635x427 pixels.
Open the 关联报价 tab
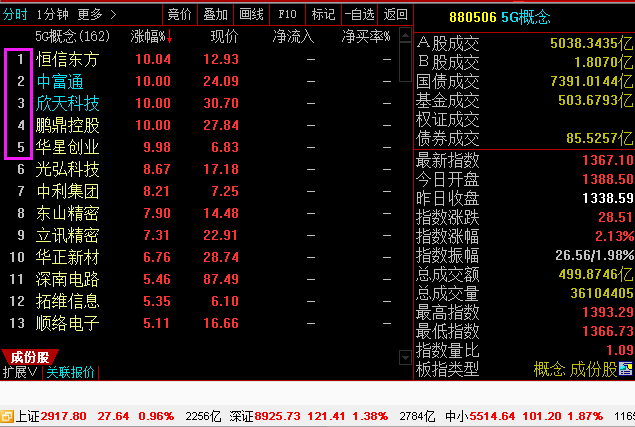70,372
